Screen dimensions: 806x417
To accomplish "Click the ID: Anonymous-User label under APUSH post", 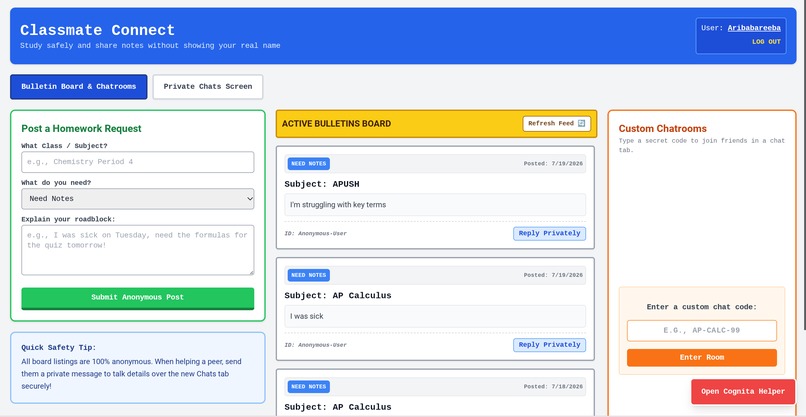I will [x=315, y=233].
